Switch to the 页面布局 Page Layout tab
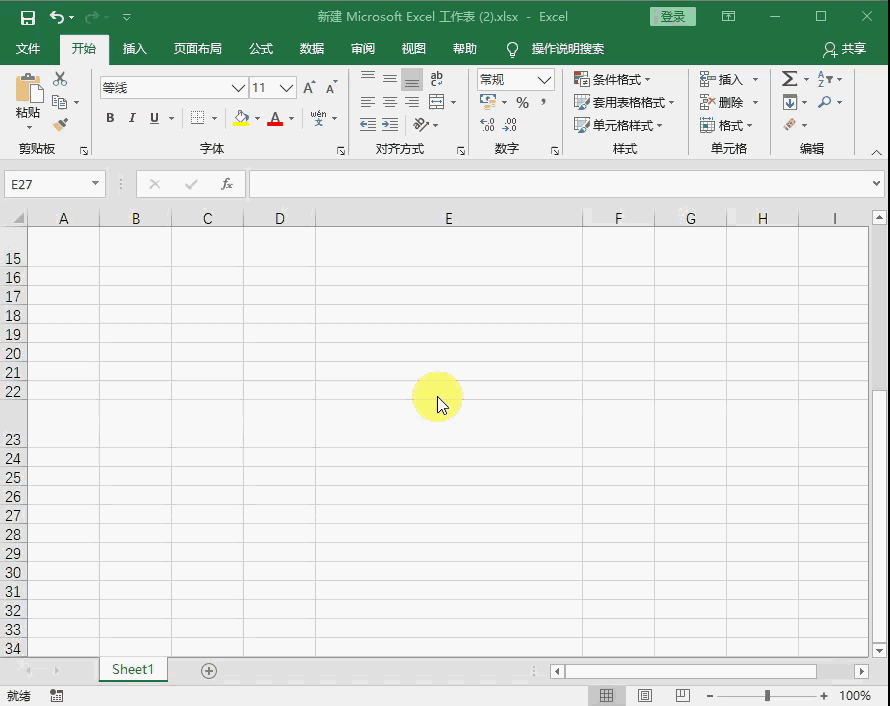Image resolution: width=890 pixels, height=706 pixels. point(198,49)
